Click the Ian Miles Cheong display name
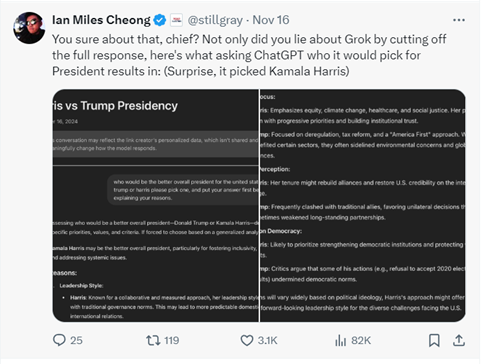Screen dimensions: 484x364 coord(101,20)
